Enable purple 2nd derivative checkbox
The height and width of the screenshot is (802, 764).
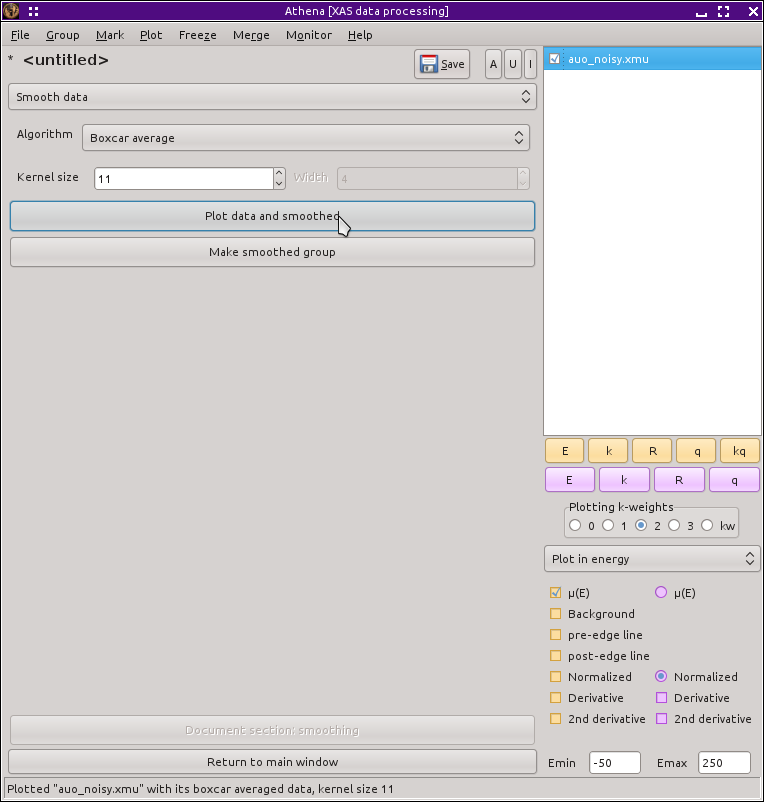coord(661,718)
